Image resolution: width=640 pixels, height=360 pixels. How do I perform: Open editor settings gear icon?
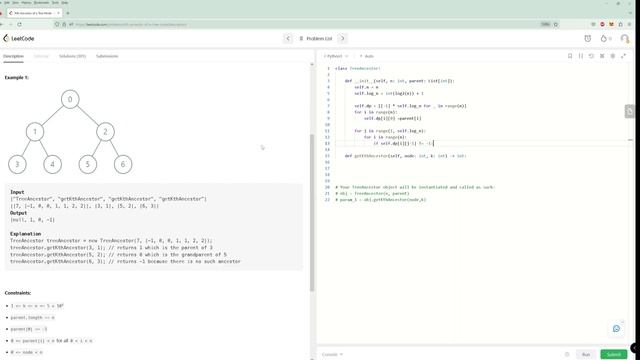click(x=613, y=56)
